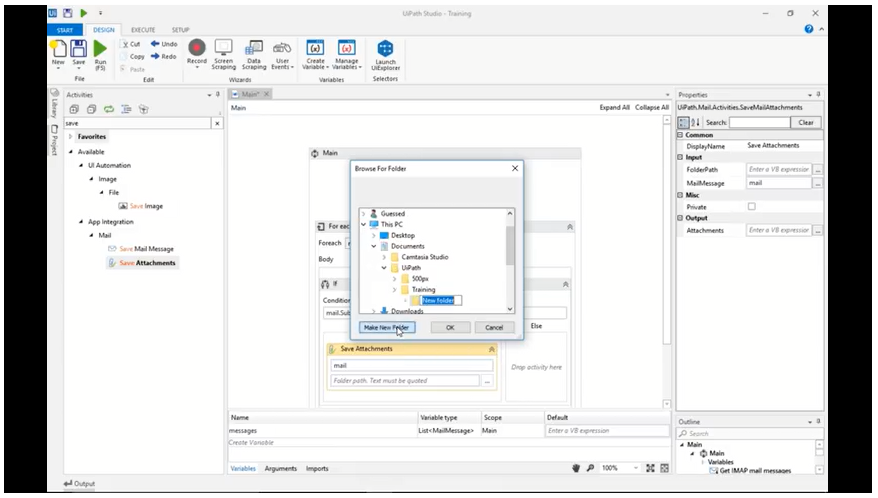
Task: Copy the selected activity
Action: pyautogui.click(x=133, y=57)
